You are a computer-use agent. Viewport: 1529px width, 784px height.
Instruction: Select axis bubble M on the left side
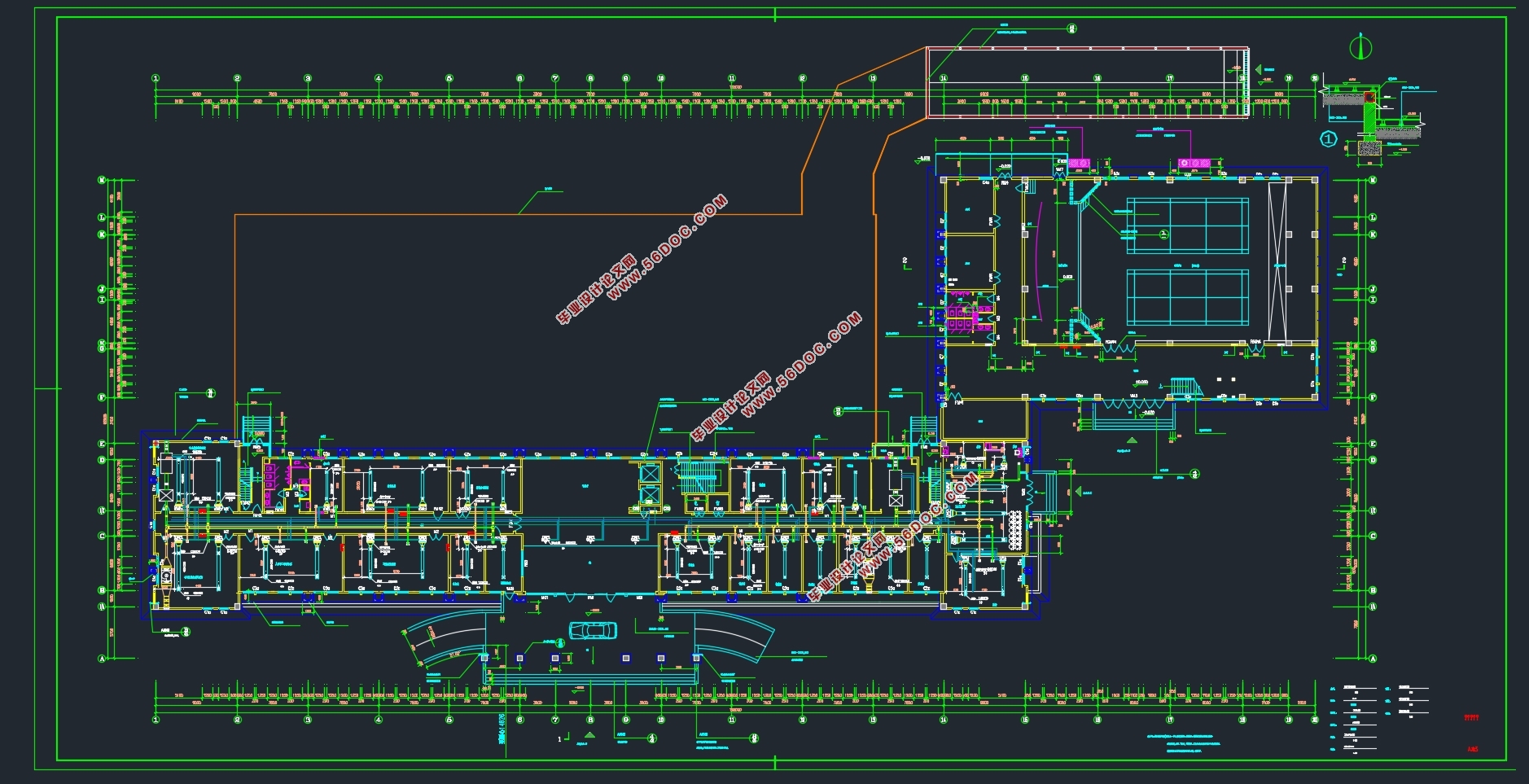(x=103, y=180)
